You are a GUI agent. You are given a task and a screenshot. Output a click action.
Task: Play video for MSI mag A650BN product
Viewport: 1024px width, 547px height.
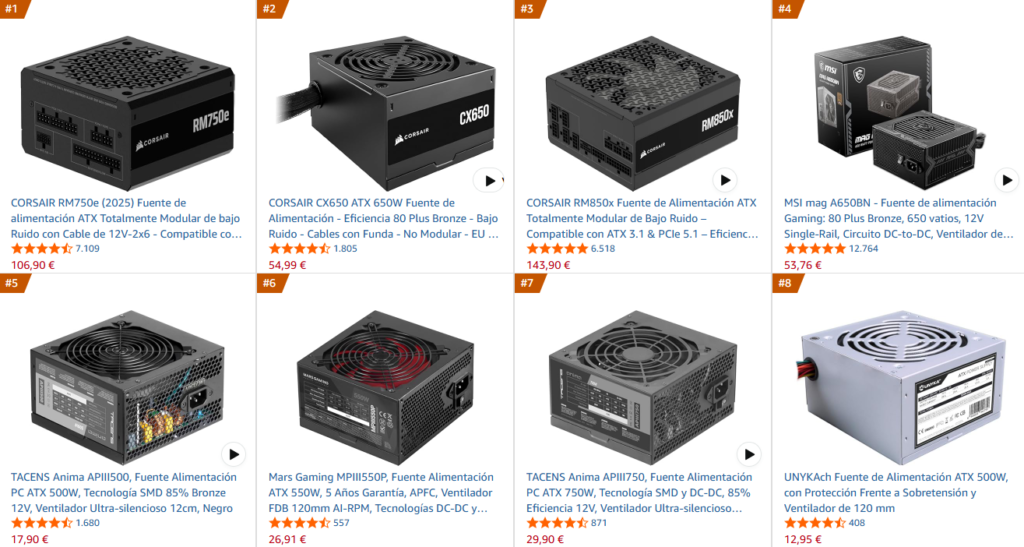[1006, 180]
